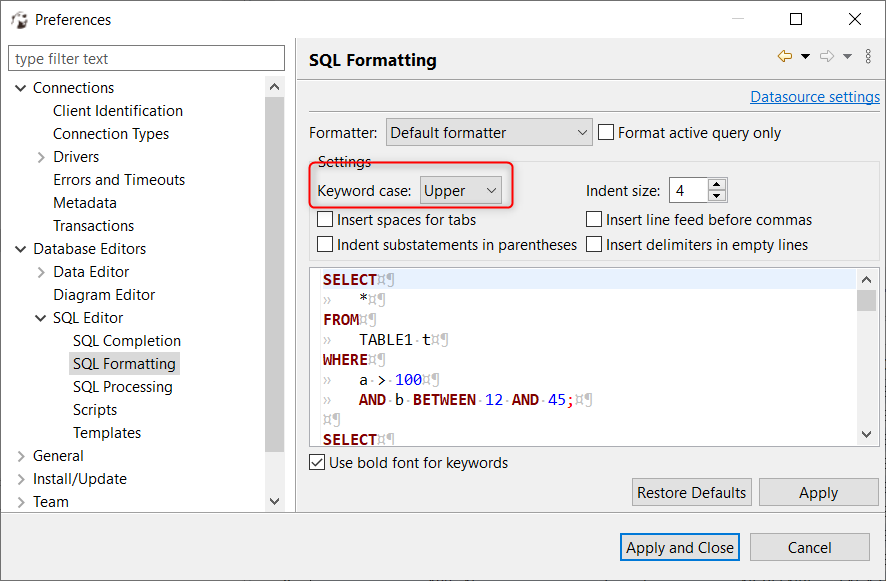Click the preview pane scrollbar down arrow

point(866,434)
